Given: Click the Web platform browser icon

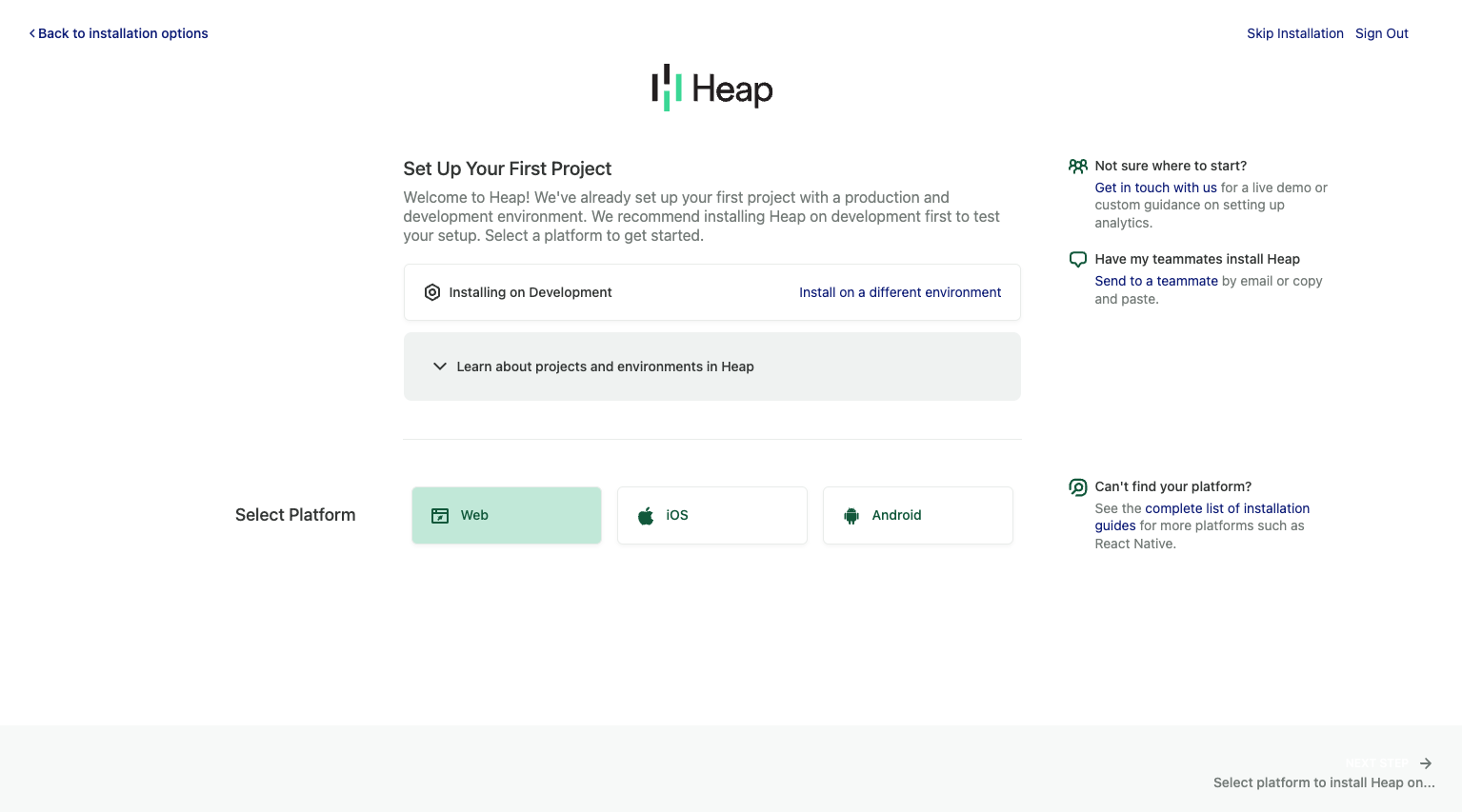Looking at the screenshot, I should [440, 515].
